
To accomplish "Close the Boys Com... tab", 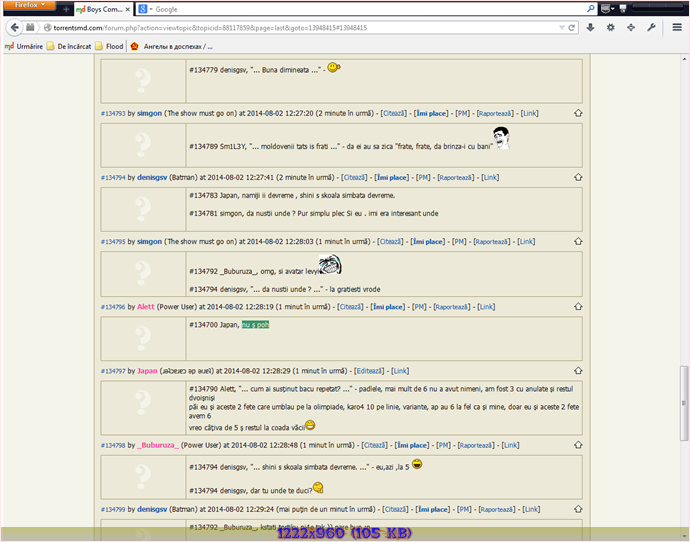I will (x=127, y=9).
